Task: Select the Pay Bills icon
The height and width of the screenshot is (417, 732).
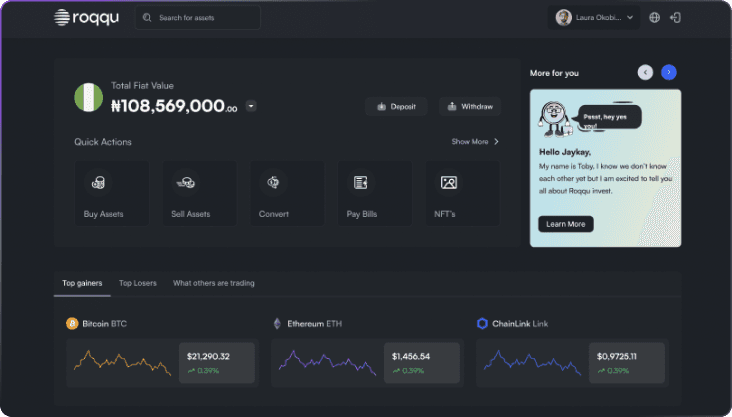Action: click(x=360, y=183)
